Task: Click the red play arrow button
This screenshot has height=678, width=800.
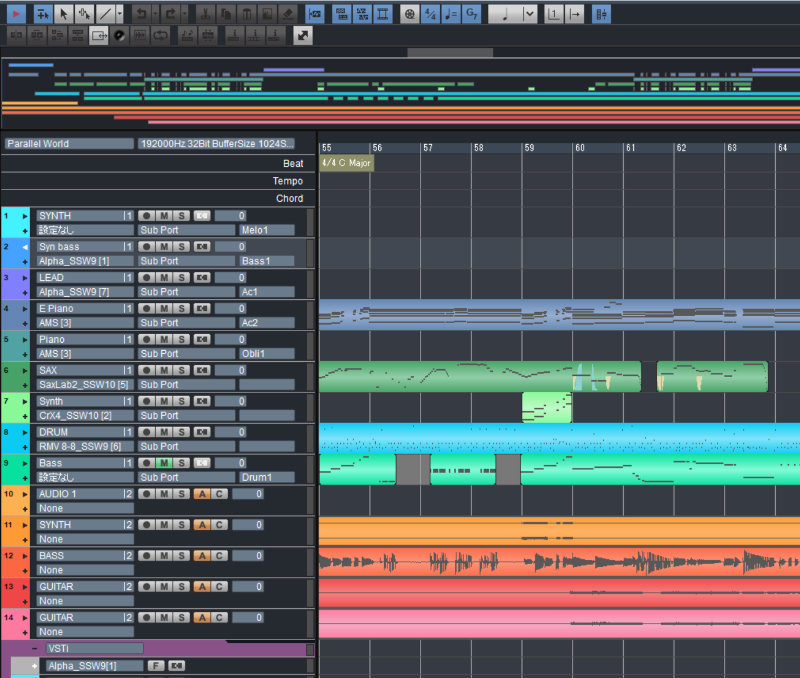Action: 16,14
